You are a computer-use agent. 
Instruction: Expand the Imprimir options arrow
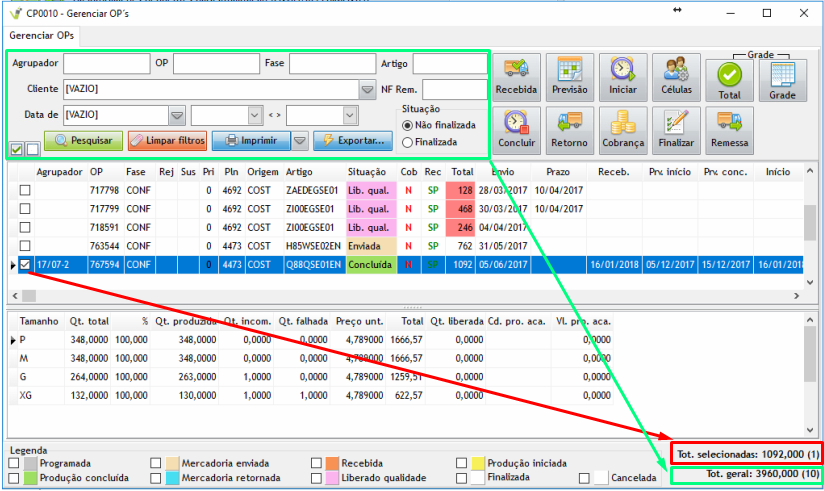point(299,141)
